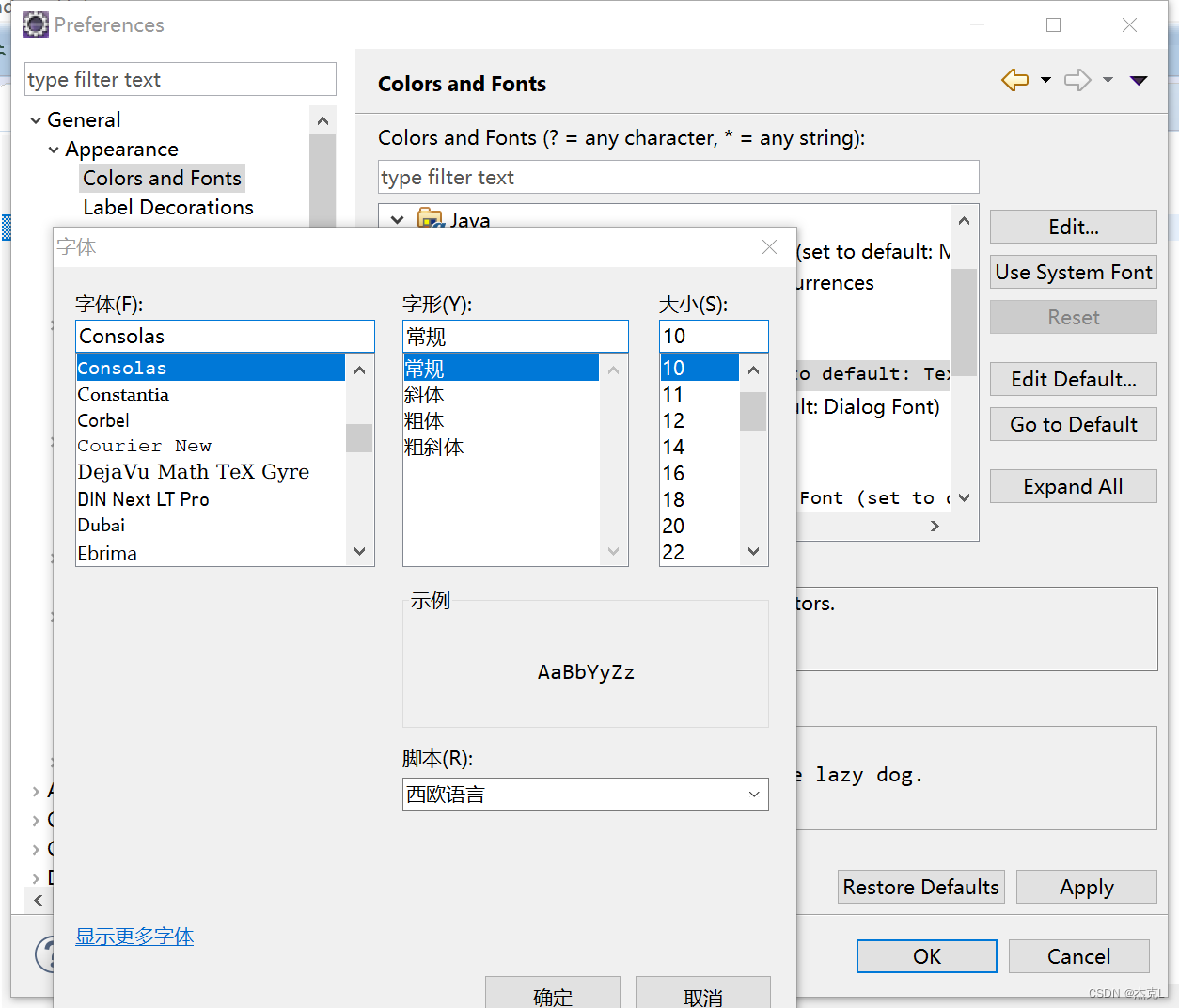Select DIN Next LT Pro font
The image size is (1179, 1008).
[143, 499]
